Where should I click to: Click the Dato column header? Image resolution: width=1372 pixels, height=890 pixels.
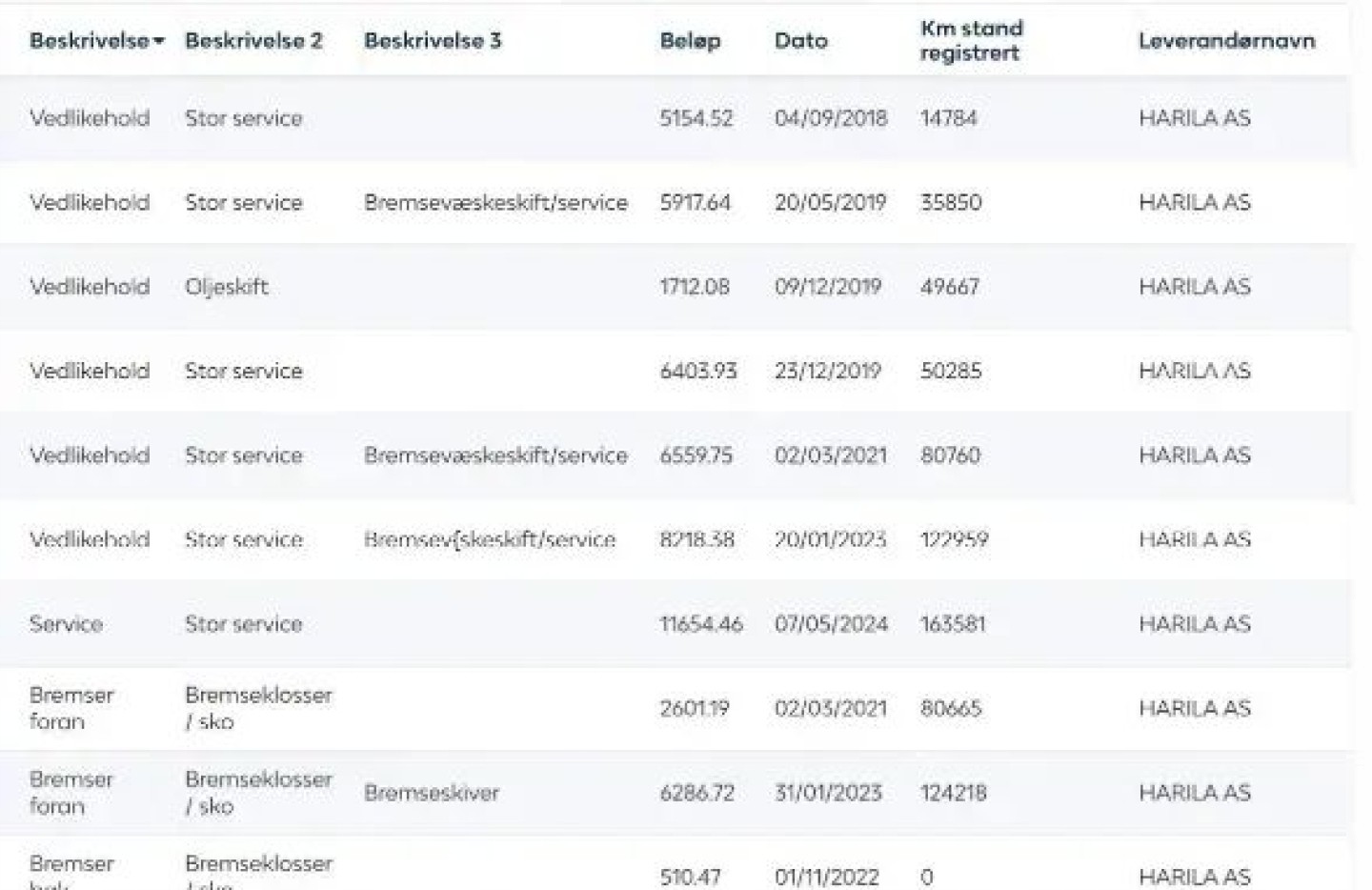click(x=800, y=41)
